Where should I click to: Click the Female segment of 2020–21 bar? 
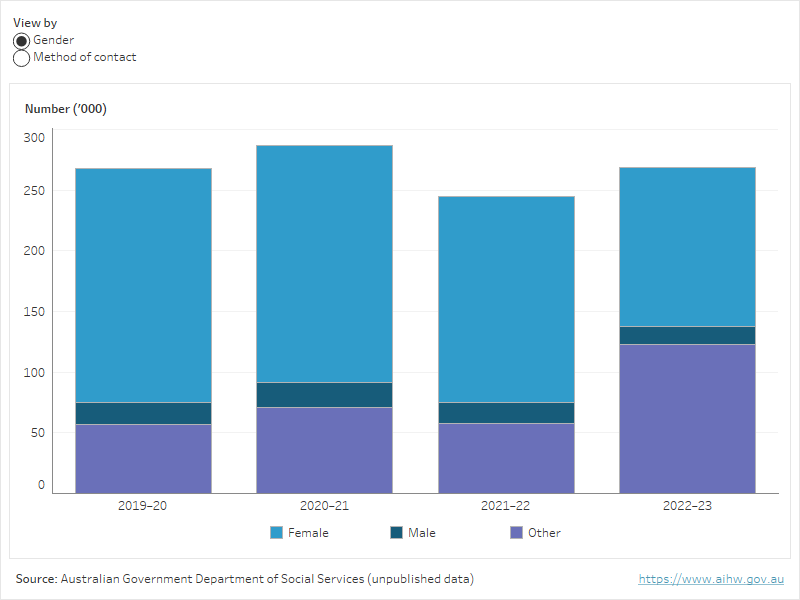click(324, 263)
